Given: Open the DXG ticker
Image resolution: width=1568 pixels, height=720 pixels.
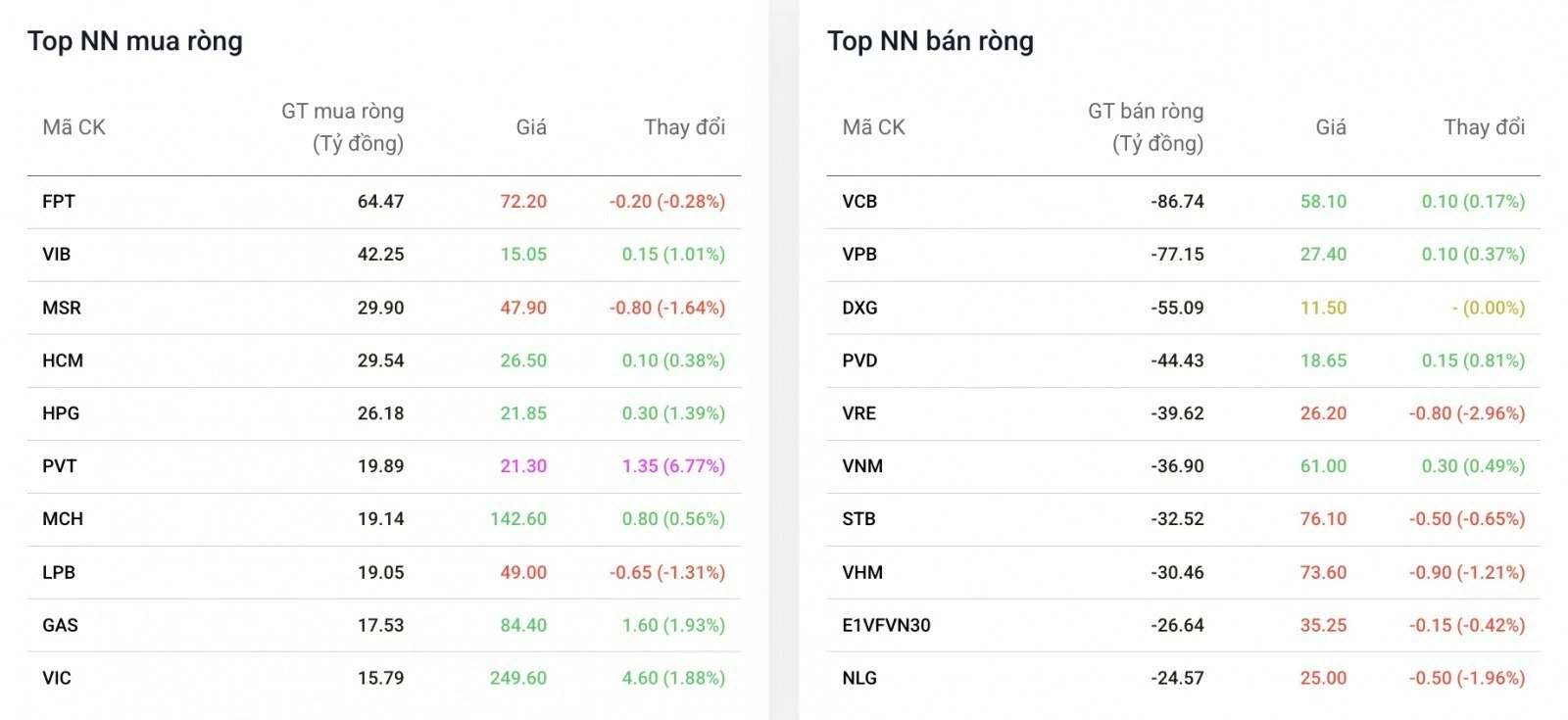Looking at the screenshot, I should coord(859,308).
